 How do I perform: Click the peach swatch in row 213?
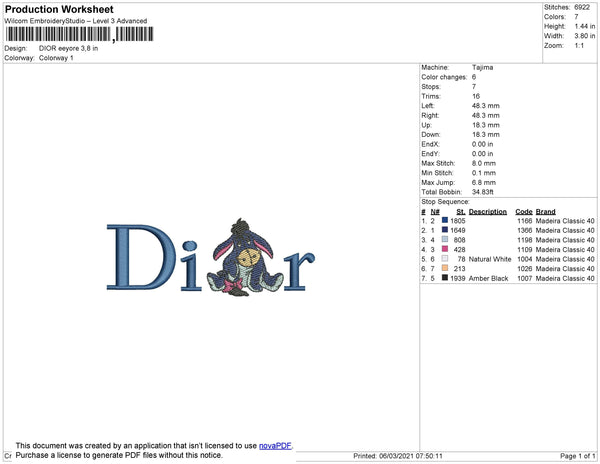445,268
